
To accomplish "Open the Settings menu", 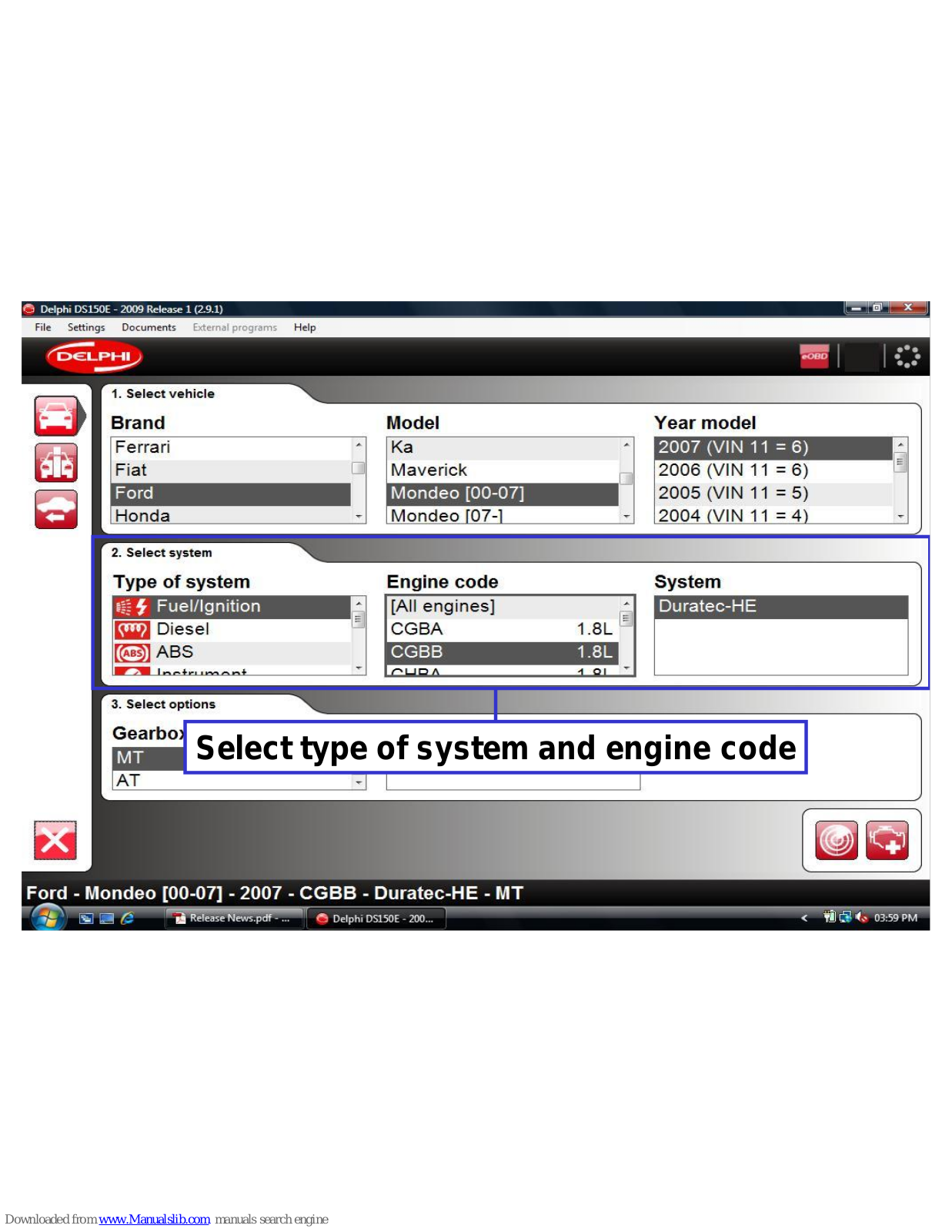I will click(x=86, y=327).
